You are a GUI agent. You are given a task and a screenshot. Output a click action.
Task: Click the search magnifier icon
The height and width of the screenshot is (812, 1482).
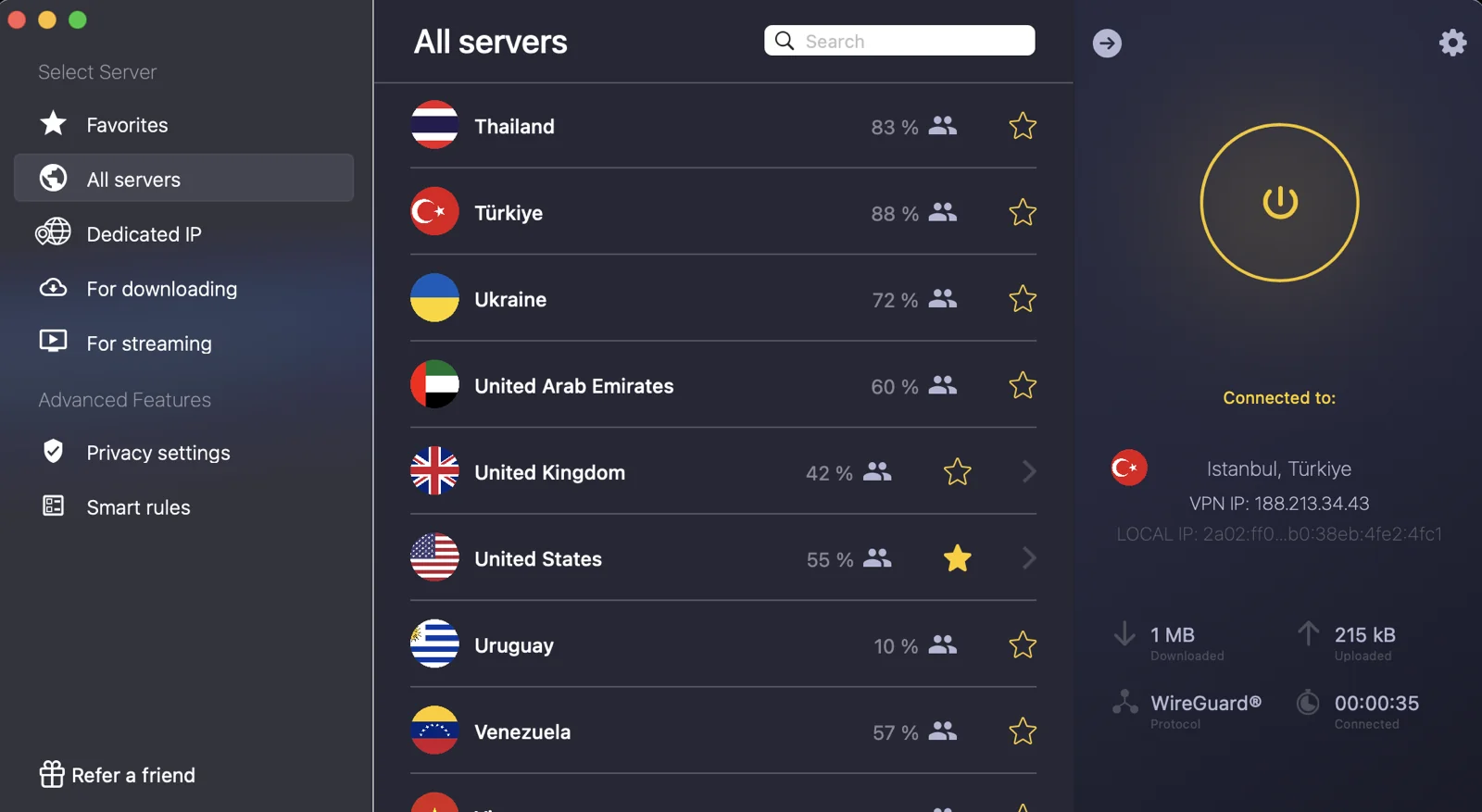point(784,41)
